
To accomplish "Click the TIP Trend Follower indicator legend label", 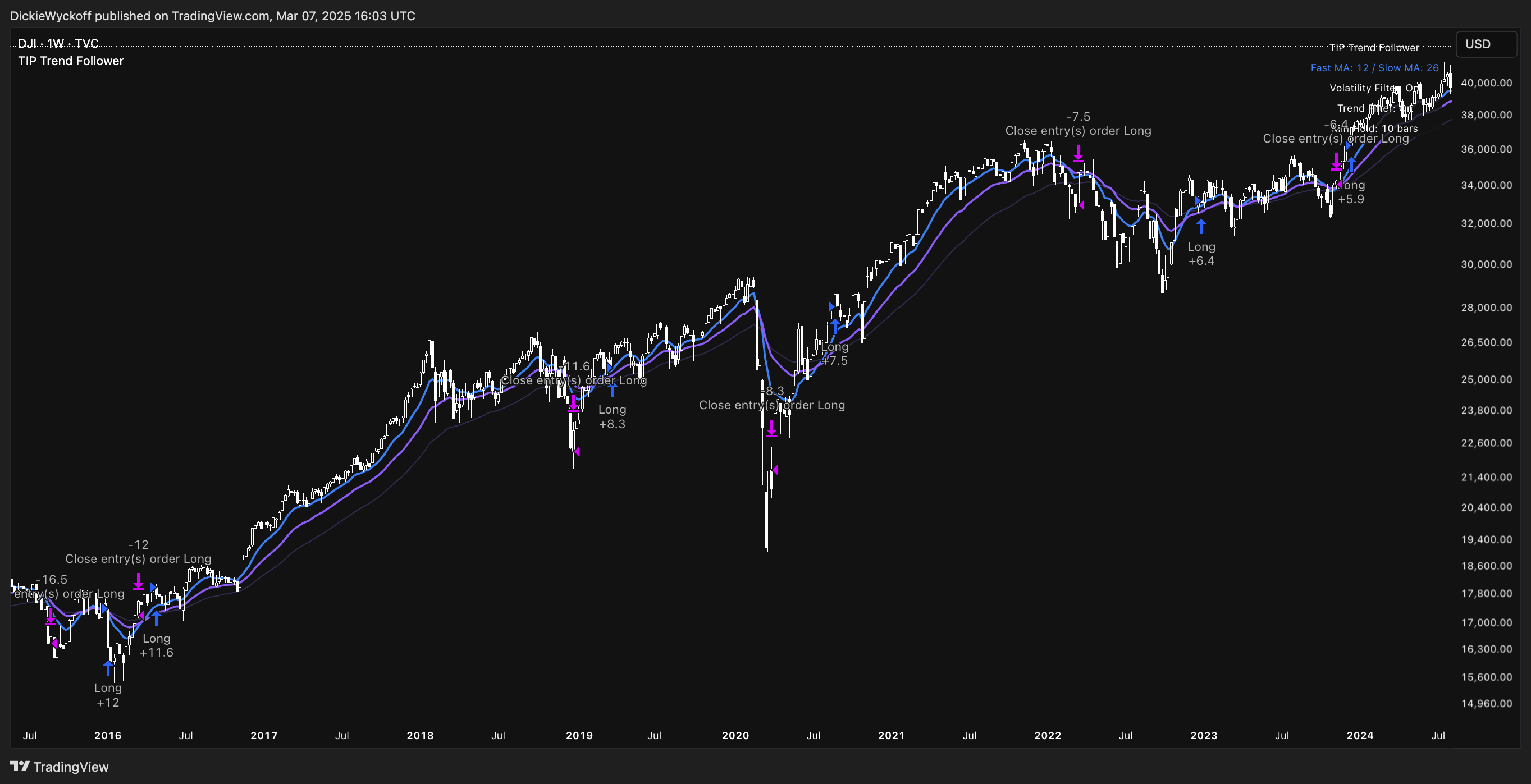I will click(71, 61).
